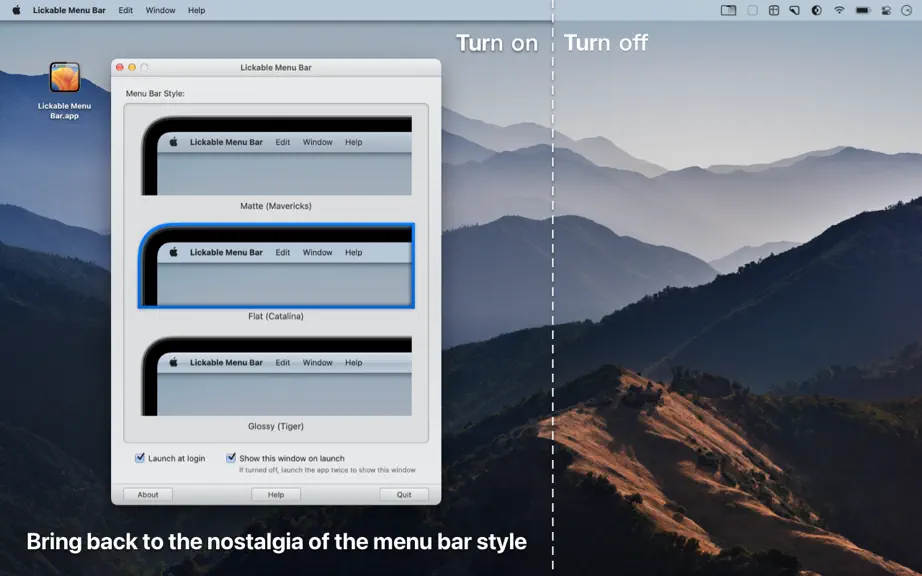Open the Apple menu
Screen dimensions: 922x576
pyautogui.click(x=16, y=10)
